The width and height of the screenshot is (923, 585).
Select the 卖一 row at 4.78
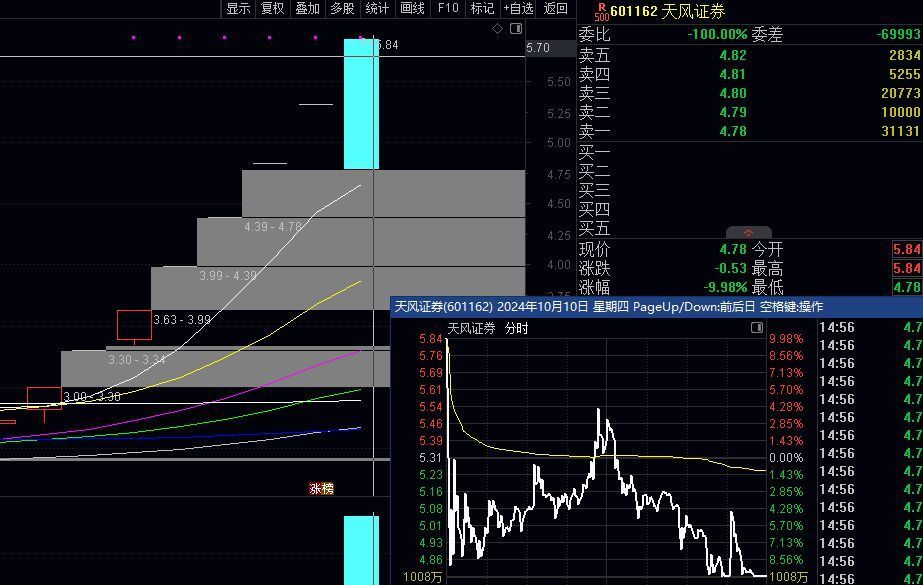[750, 131]
